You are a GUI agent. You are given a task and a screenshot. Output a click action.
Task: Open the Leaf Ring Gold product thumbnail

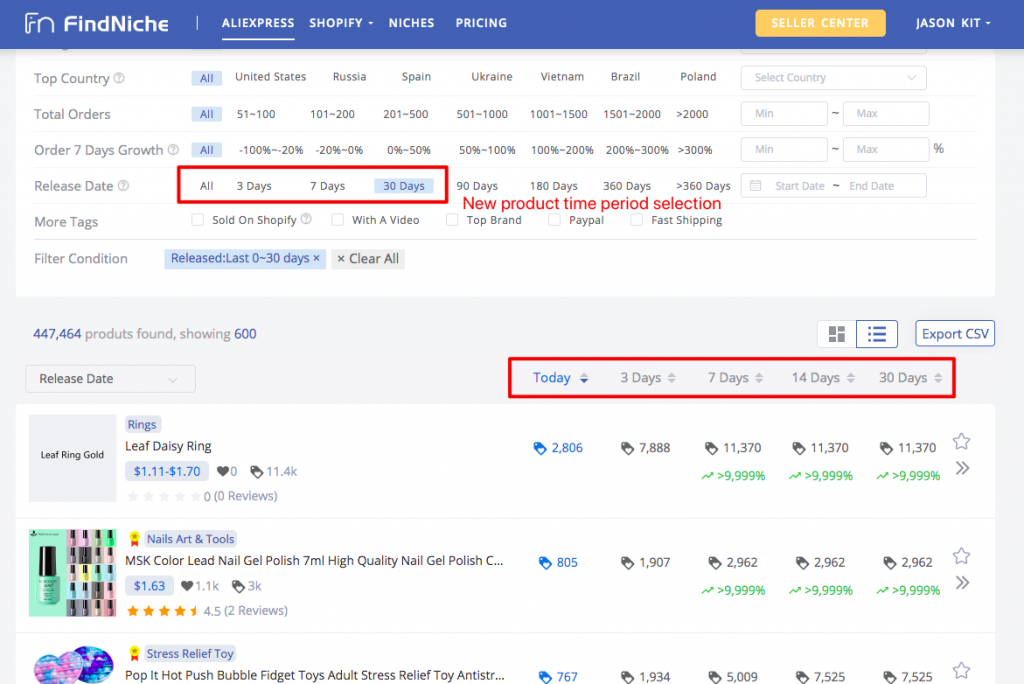(x=72, y=458)
